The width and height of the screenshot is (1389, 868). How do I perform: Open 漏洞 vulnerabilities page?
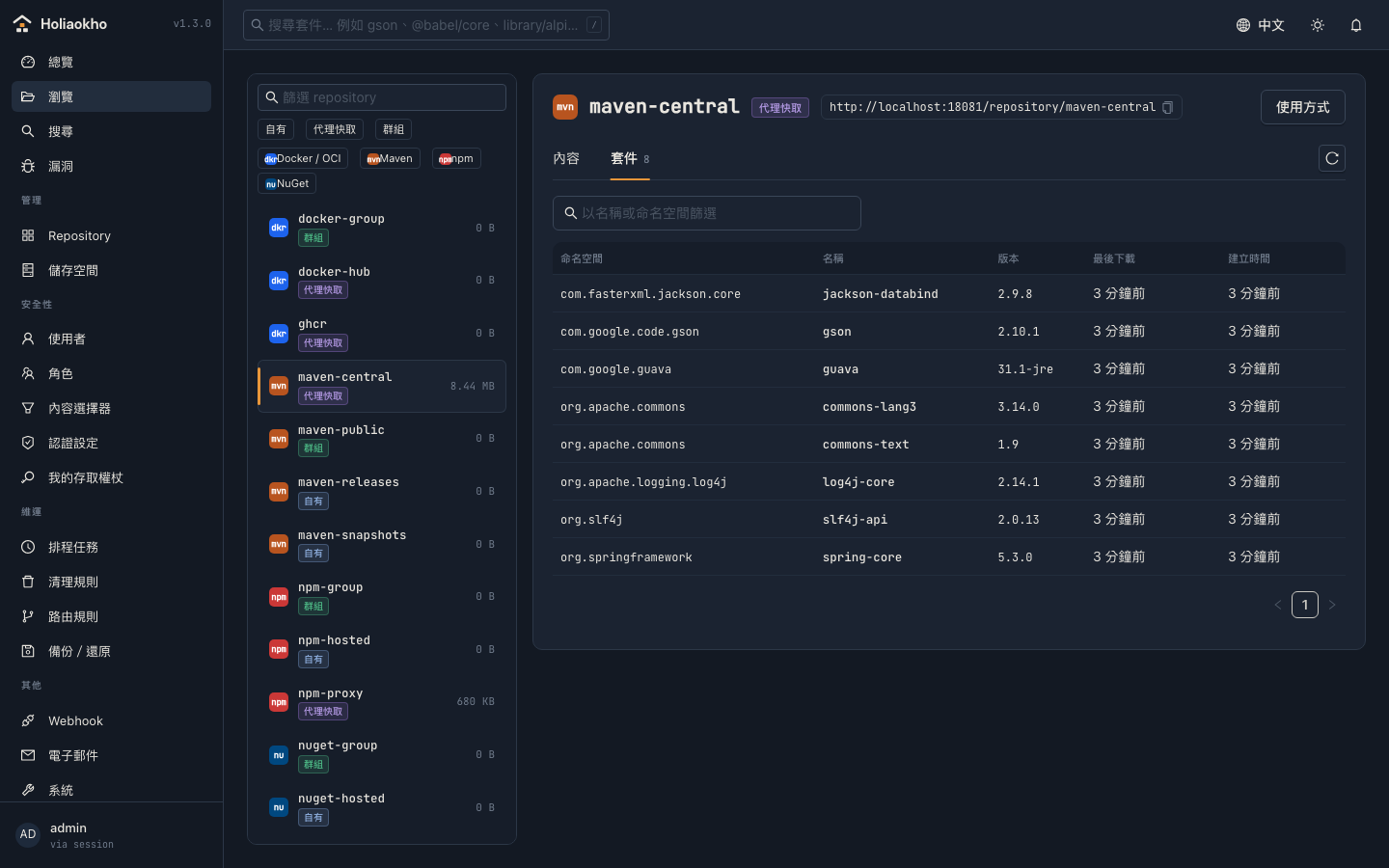pos(111,166)
